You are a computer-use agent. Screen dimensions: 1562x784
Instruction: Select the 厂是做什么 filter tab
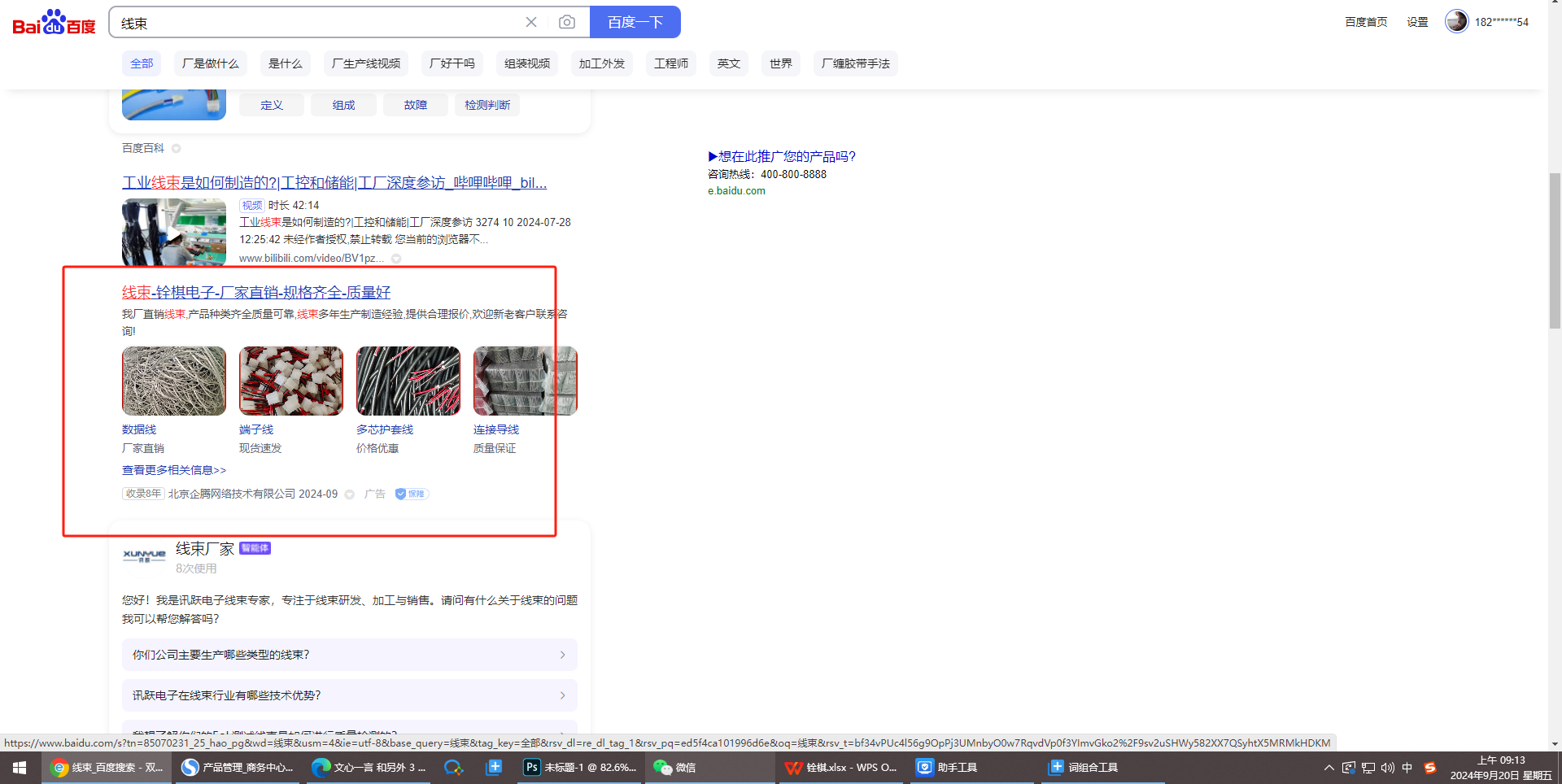tap(210, 63)
